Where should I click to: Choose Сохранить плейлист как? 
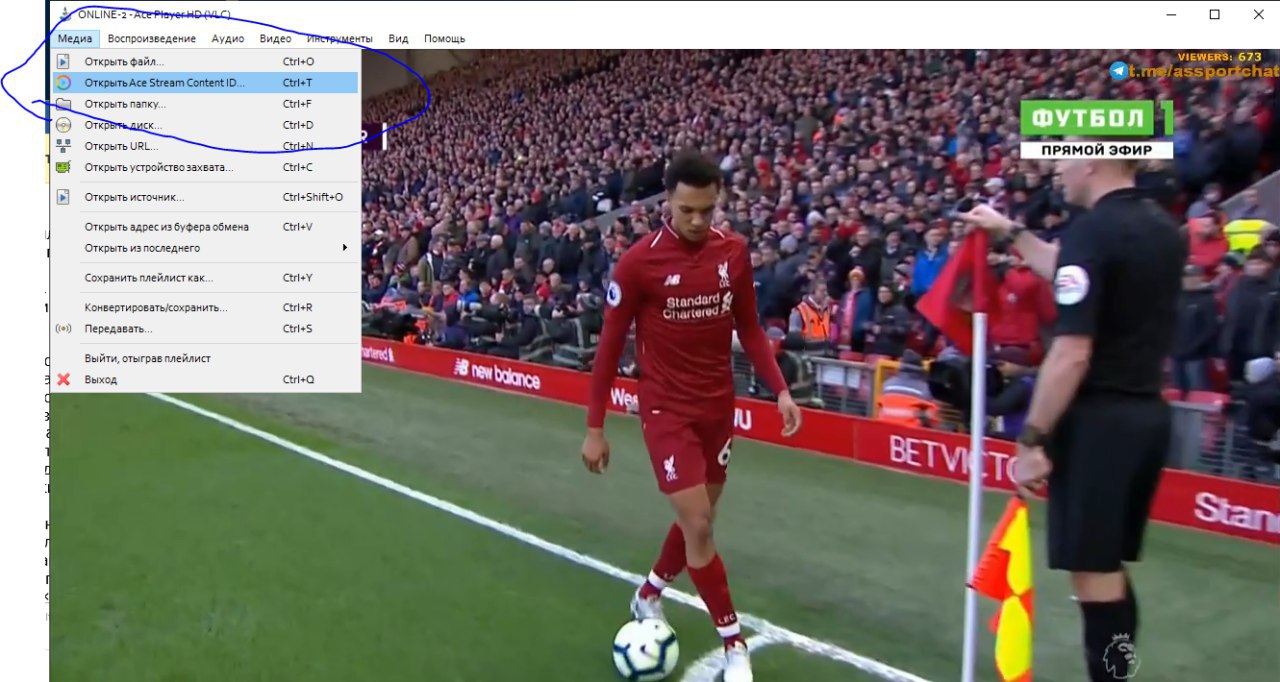(x=205, y=278)
